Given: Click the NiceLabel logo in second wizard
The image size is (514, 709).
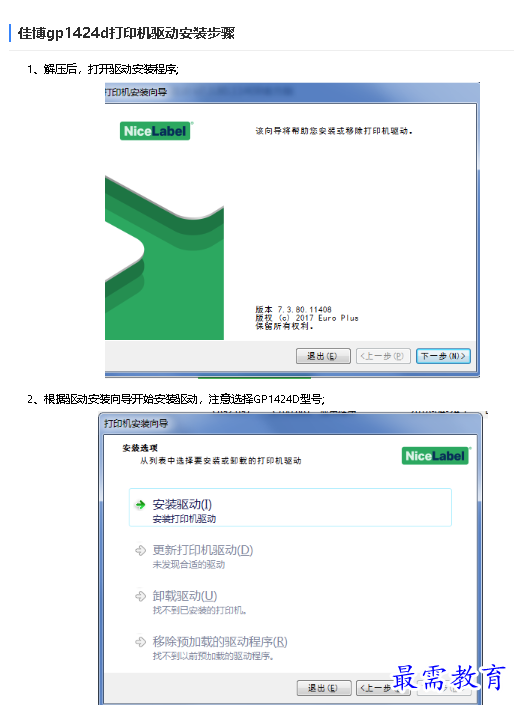Looking at the screenshot, I should point(435,456).
